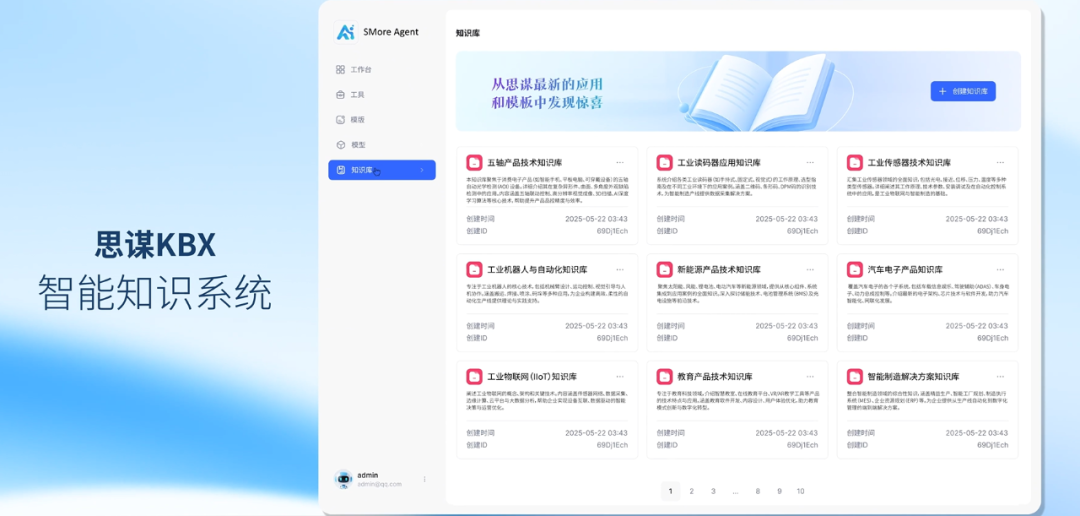The height and width of the screenshot is (516, 1080).
Task: Open the more options menu for 汽车电子产品知识库
Action: (x=1000, y=269)
